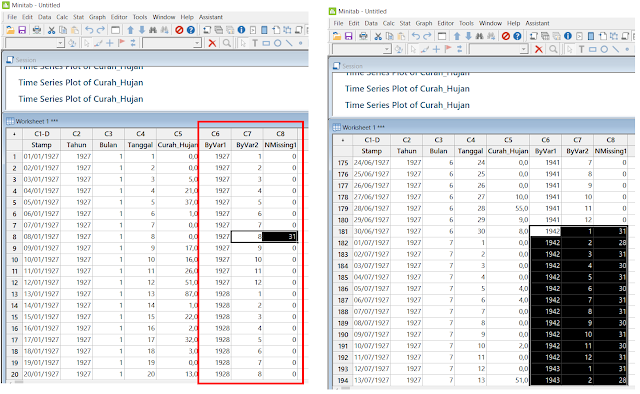Open Stat menu in left window
The width and height of the screenshot is (640, 394).
pyautogui.click(x=78, y=17)
